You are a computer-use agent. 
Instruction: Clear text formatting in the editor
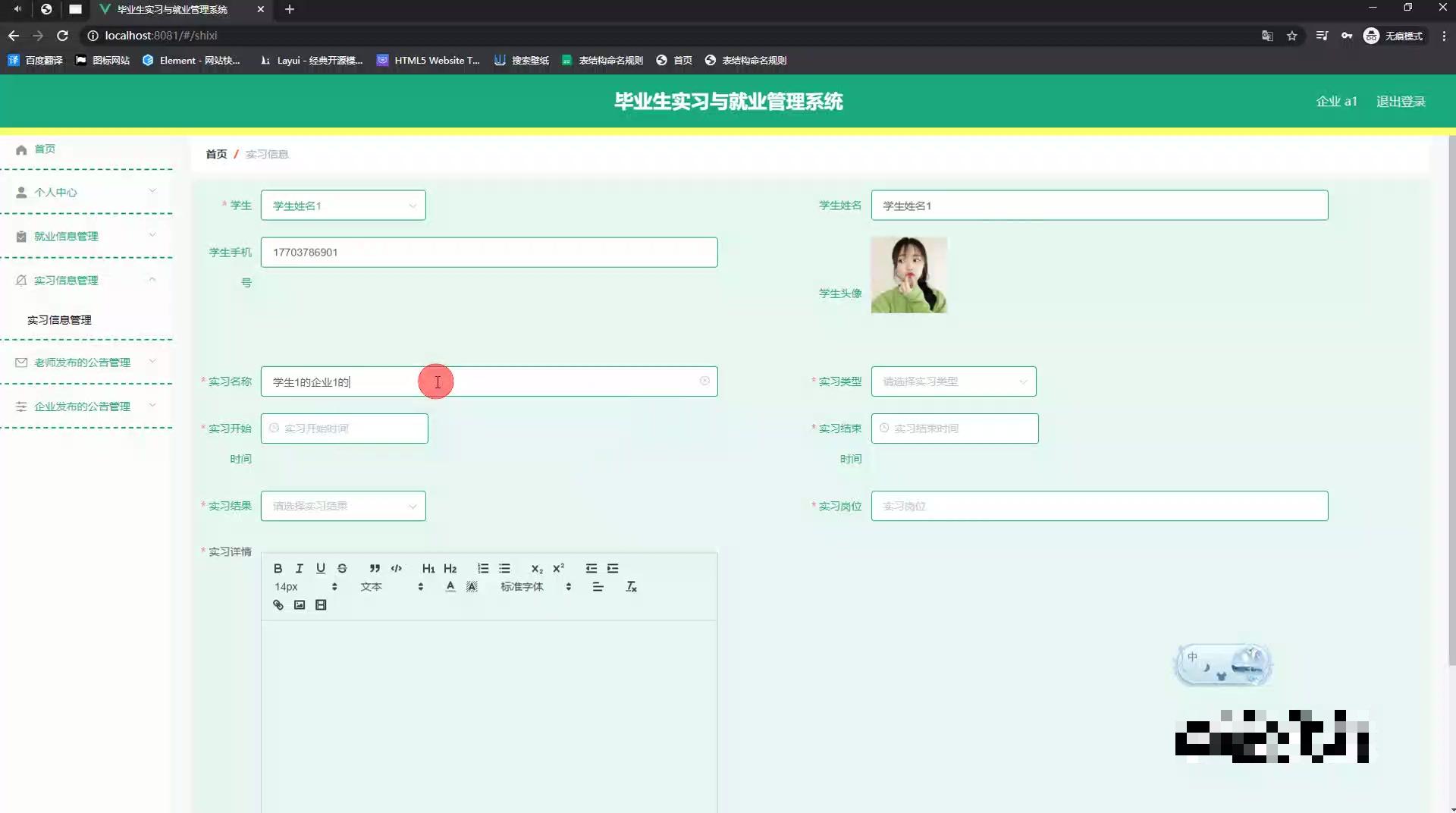pyautogui.click(x=631, y=586)
